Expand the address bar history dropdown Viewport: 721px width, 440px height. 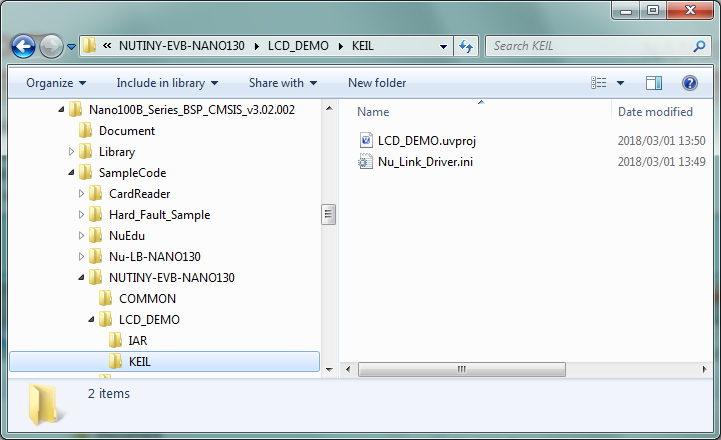[x=444, y=46]
